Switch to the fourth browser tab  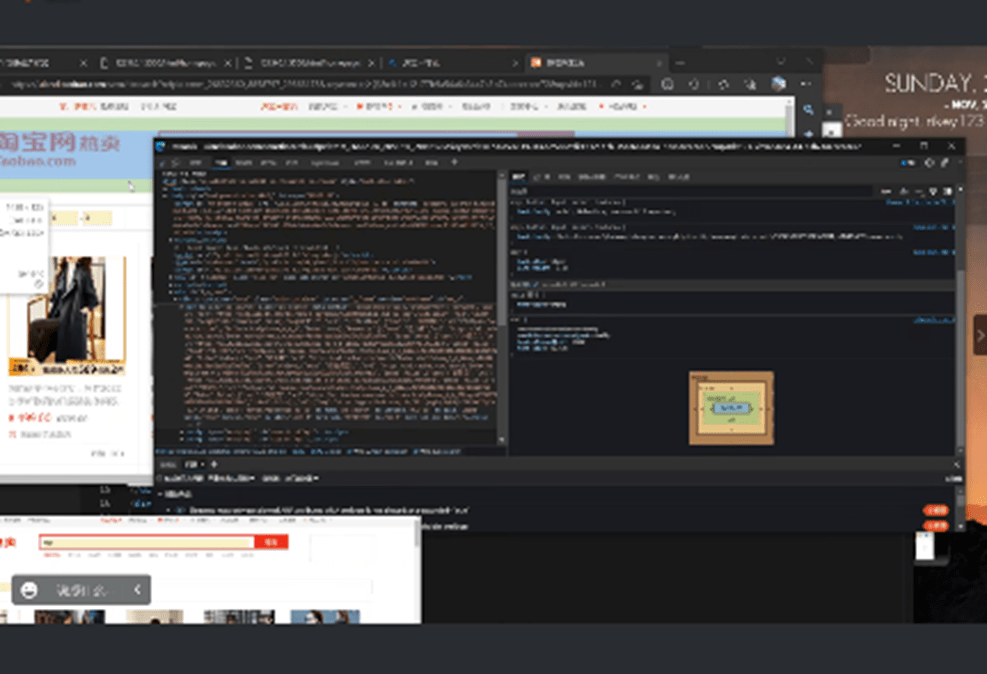pyautogui.click(x=453, y=63)
